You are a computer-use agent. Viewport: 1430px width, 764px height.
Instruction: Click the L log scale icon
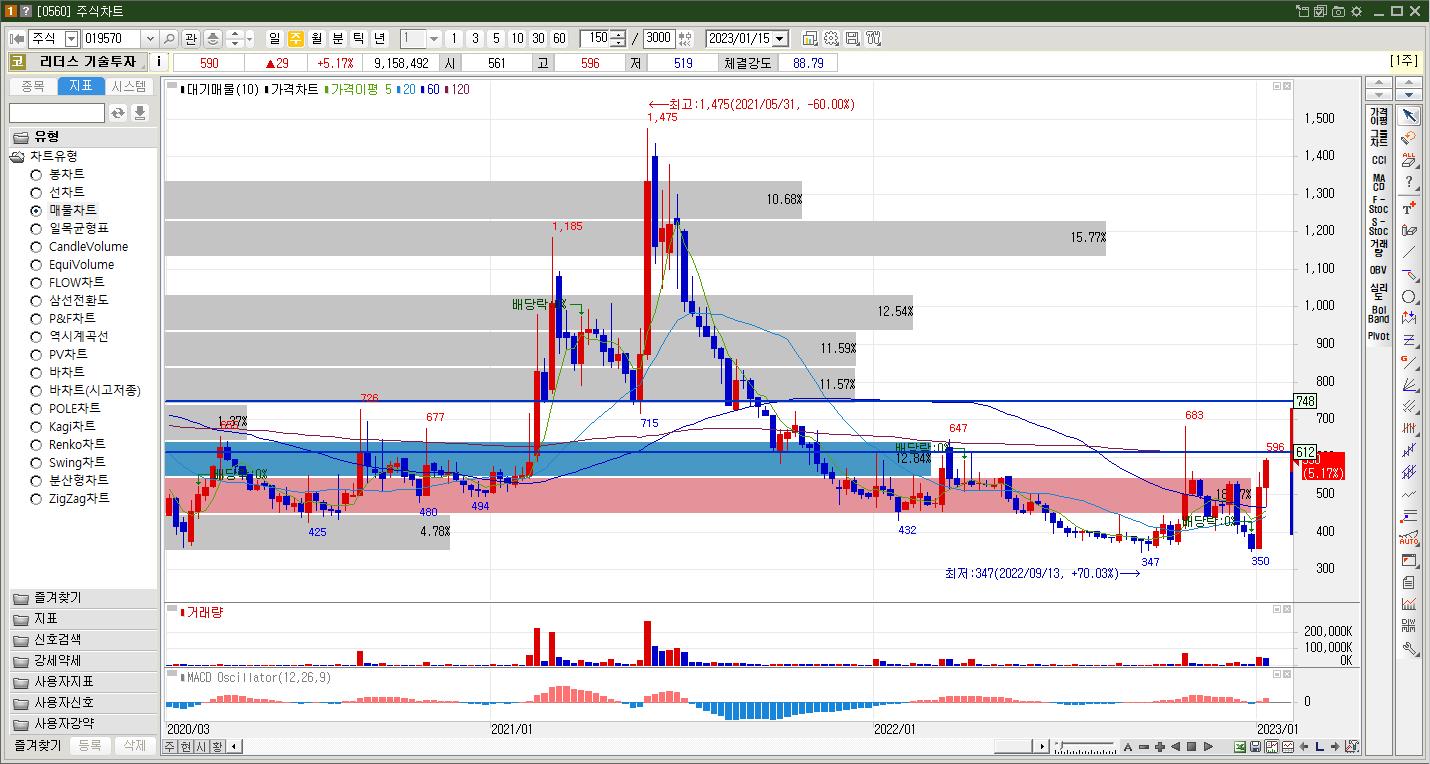(x=1320, y=746)
